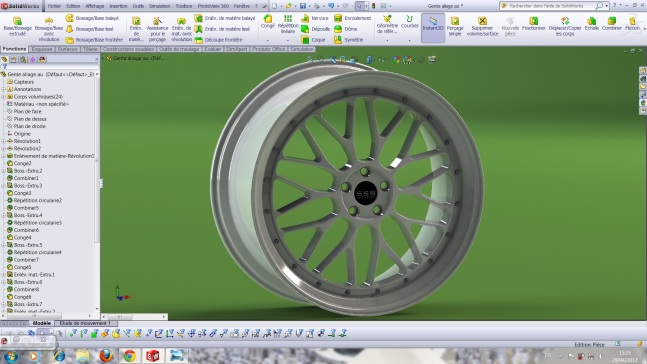Select the Echelle scale tool

[x=591, y=24]
